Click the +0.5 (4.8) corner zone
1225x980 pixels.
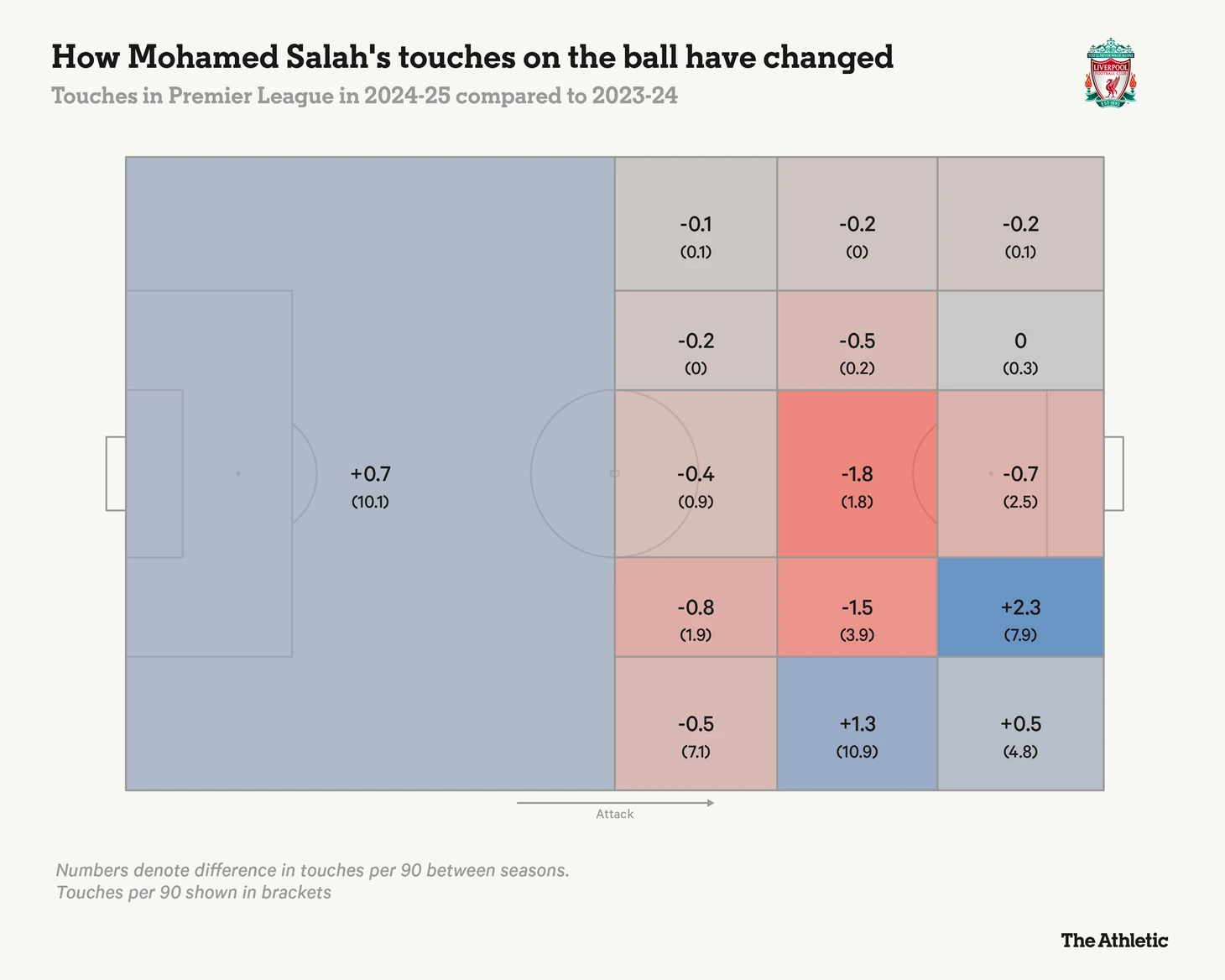pos(1020,723)
